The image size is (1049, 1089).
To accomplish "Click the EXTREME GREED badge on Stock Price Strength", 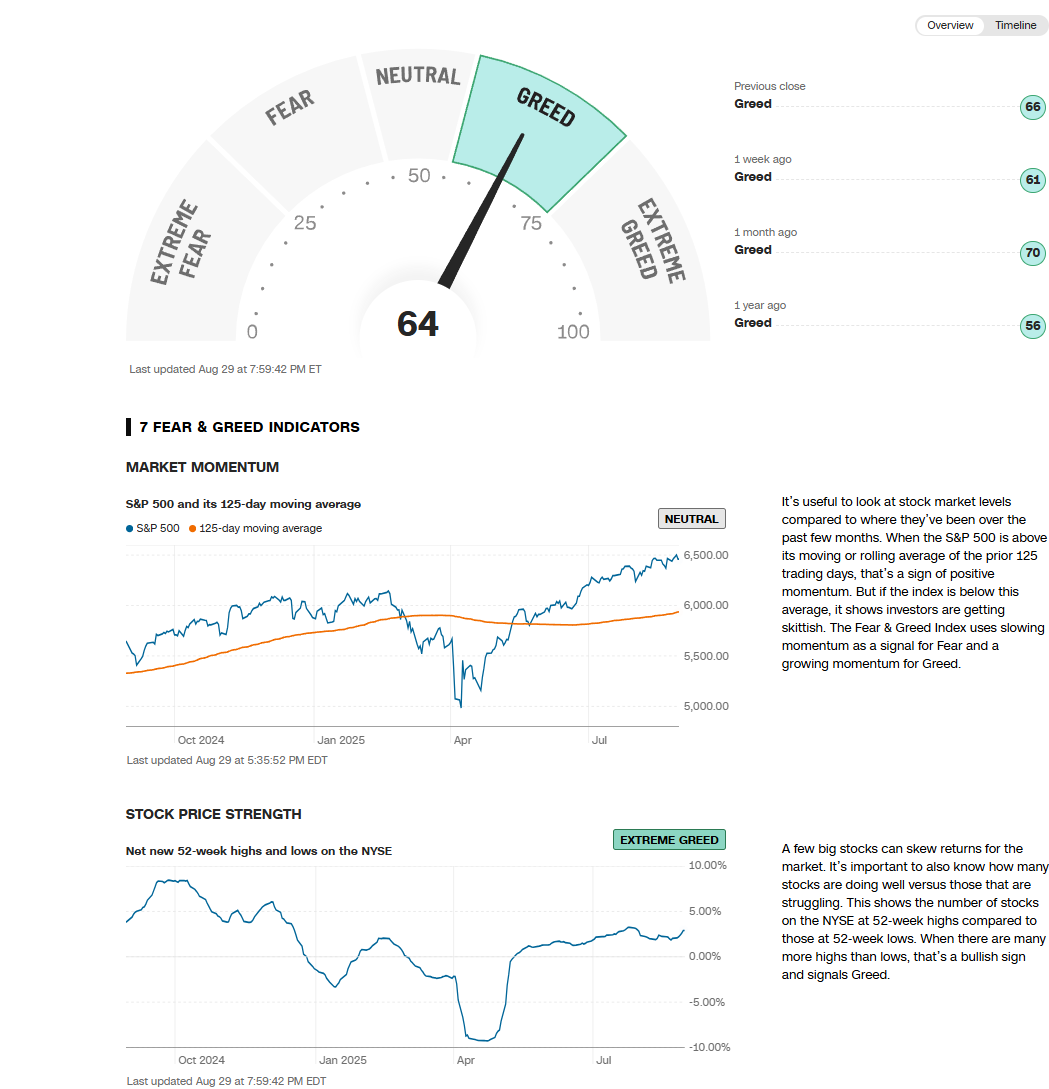I will click(669, 840).
